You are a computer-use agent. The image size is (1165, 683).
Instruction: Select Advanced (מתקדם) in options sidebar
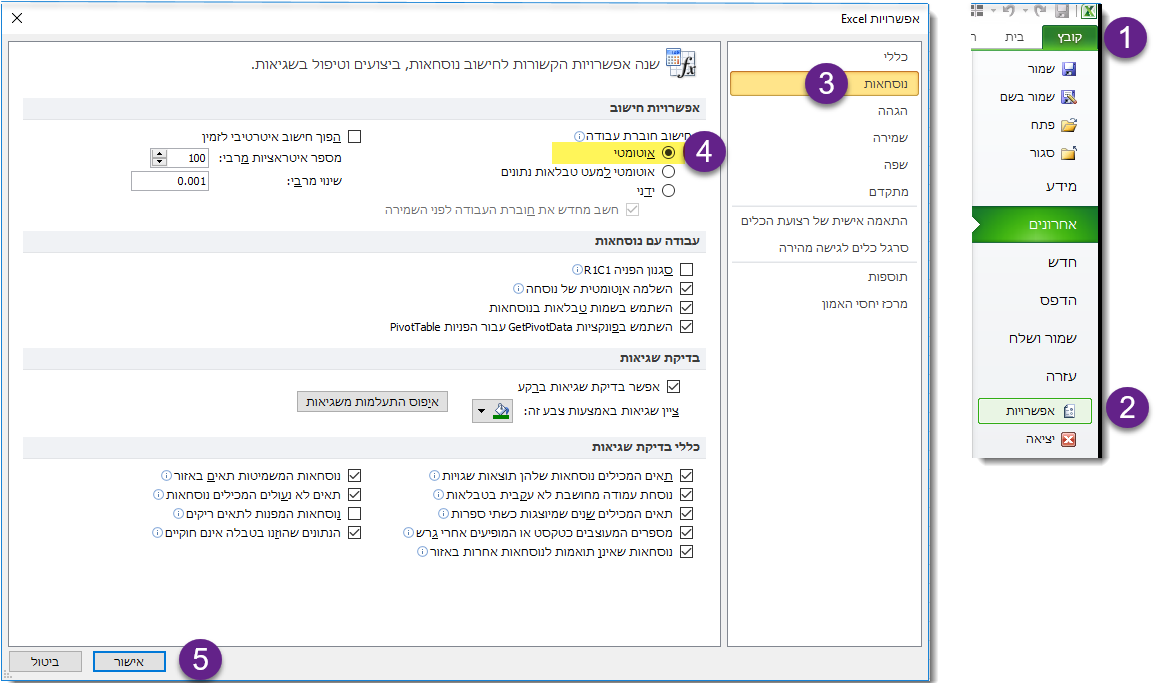tap(886, 191)
